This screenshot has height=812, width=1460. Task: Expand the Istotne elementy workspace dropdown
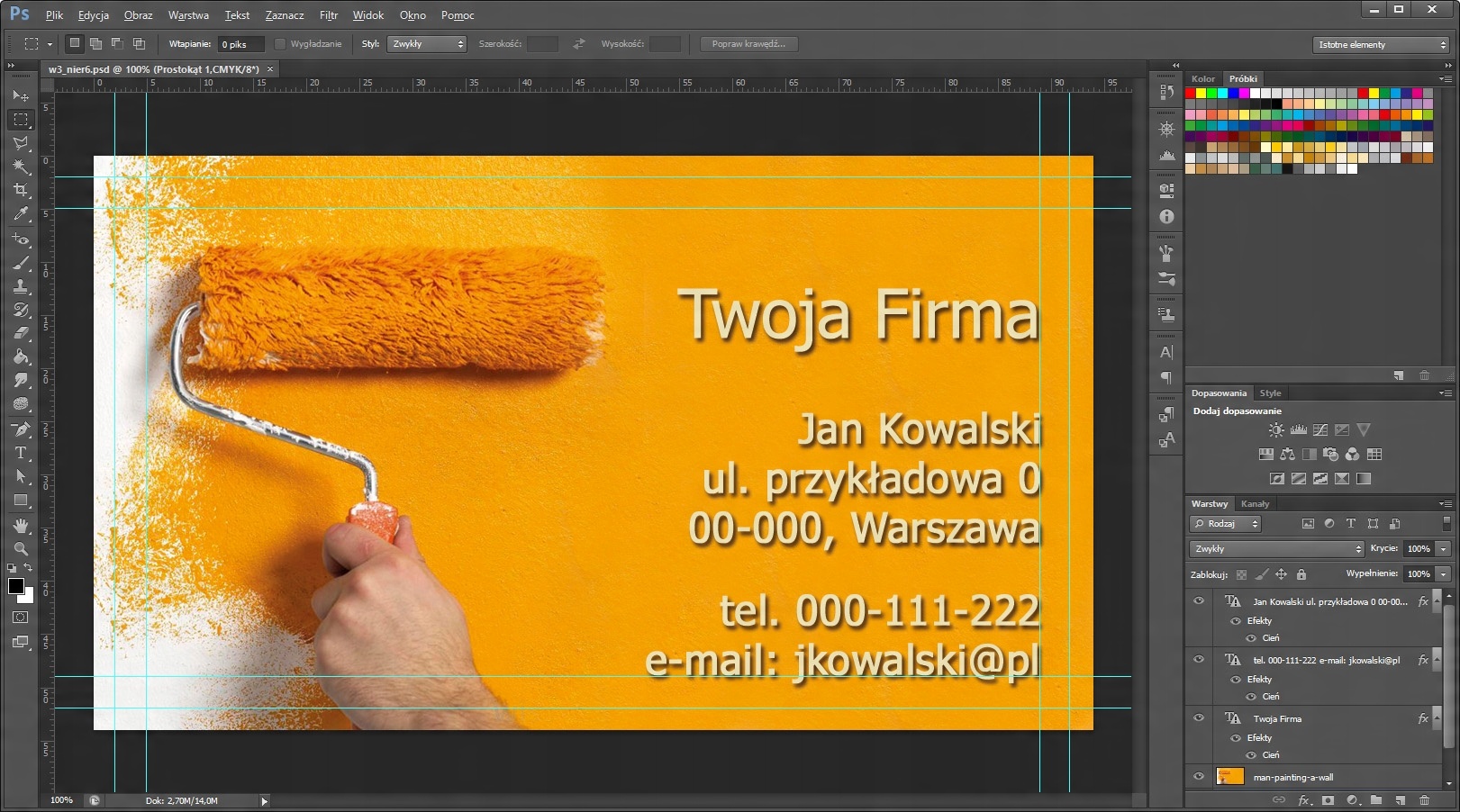point(1381,45)
